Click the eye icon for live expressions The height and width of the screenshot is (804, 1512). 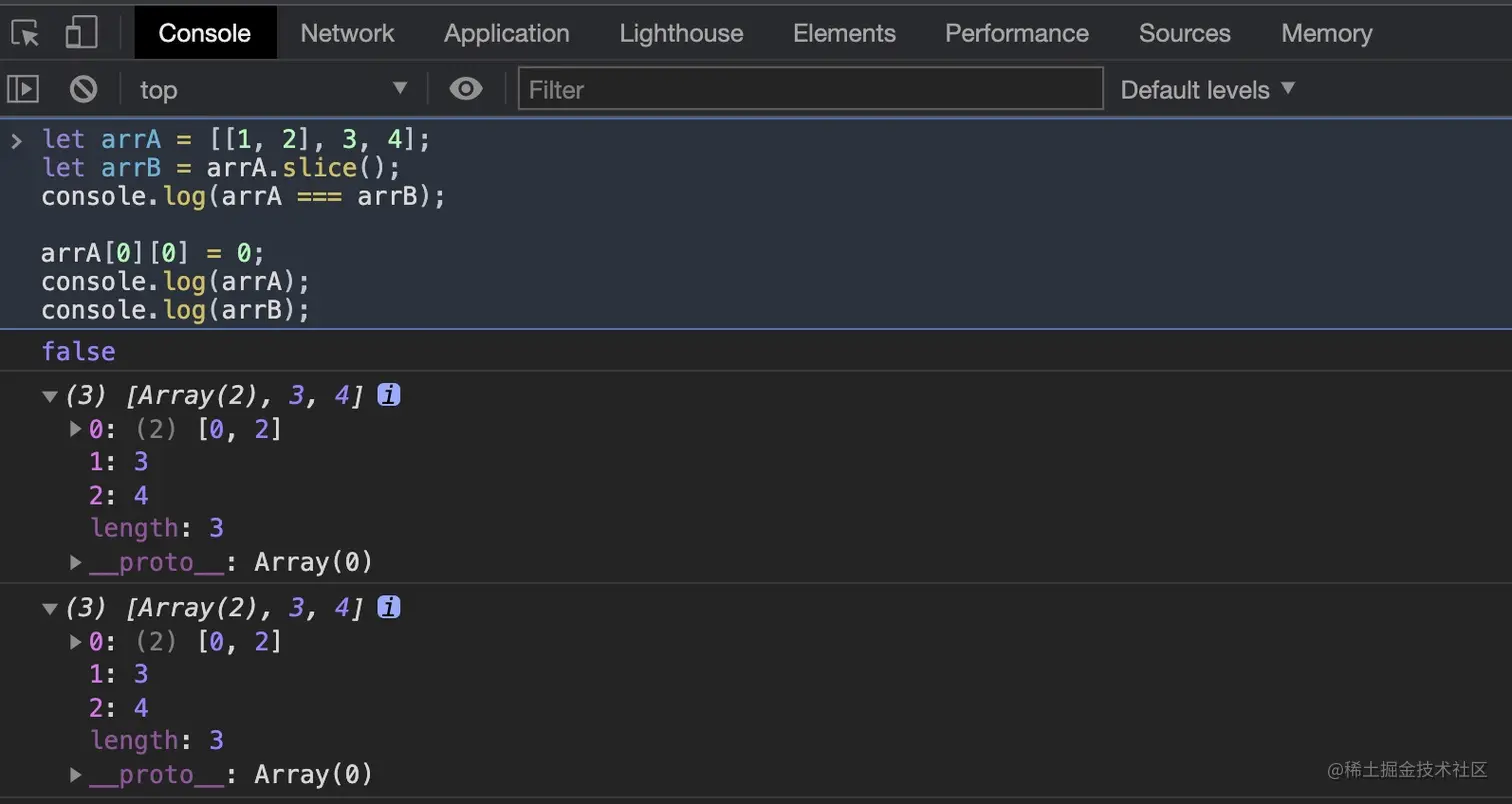tap(465, 89)
